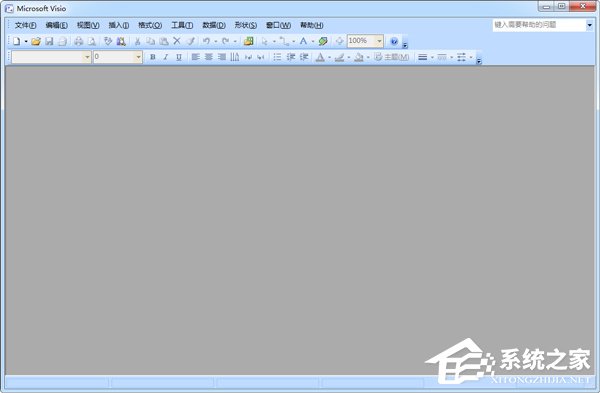This screenshot has width=600, height=393.
Task: Click the help question input field
Action: click(x=539, y=25)
